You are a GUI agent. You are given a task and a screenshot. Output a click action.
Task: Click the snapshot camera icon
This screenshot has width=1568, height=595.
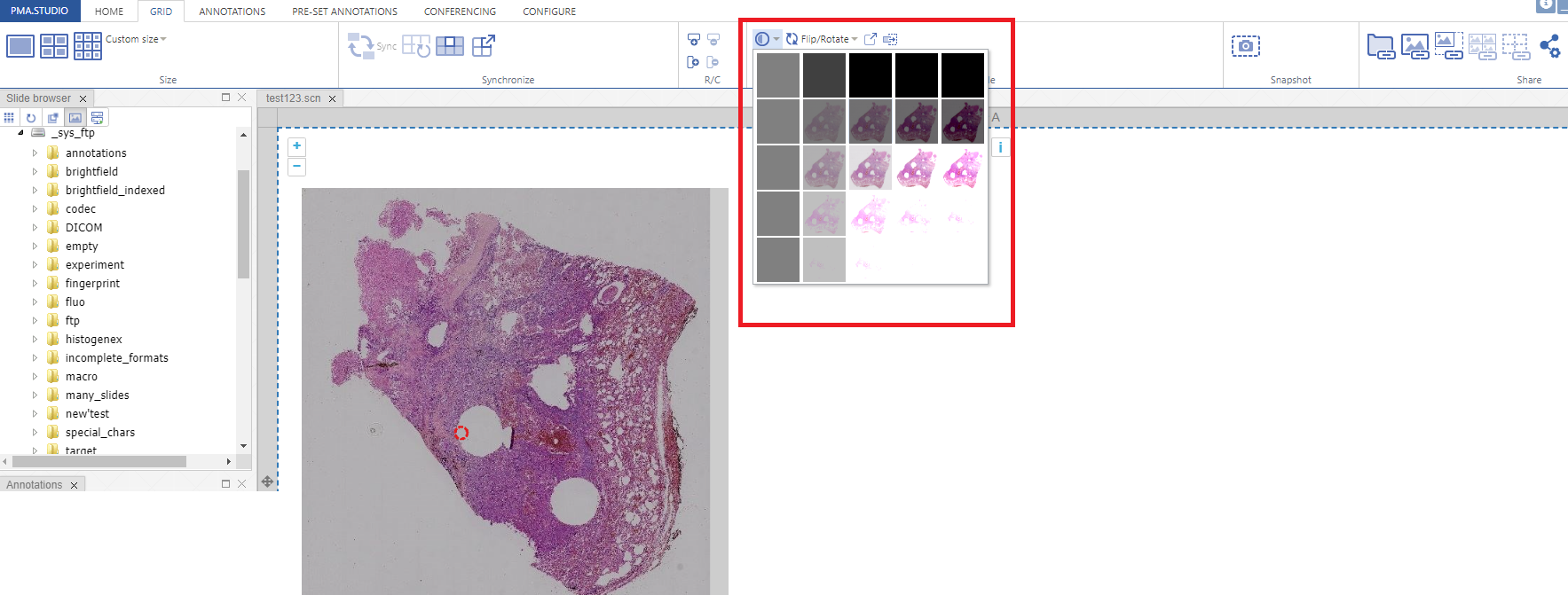[1245, 46]
